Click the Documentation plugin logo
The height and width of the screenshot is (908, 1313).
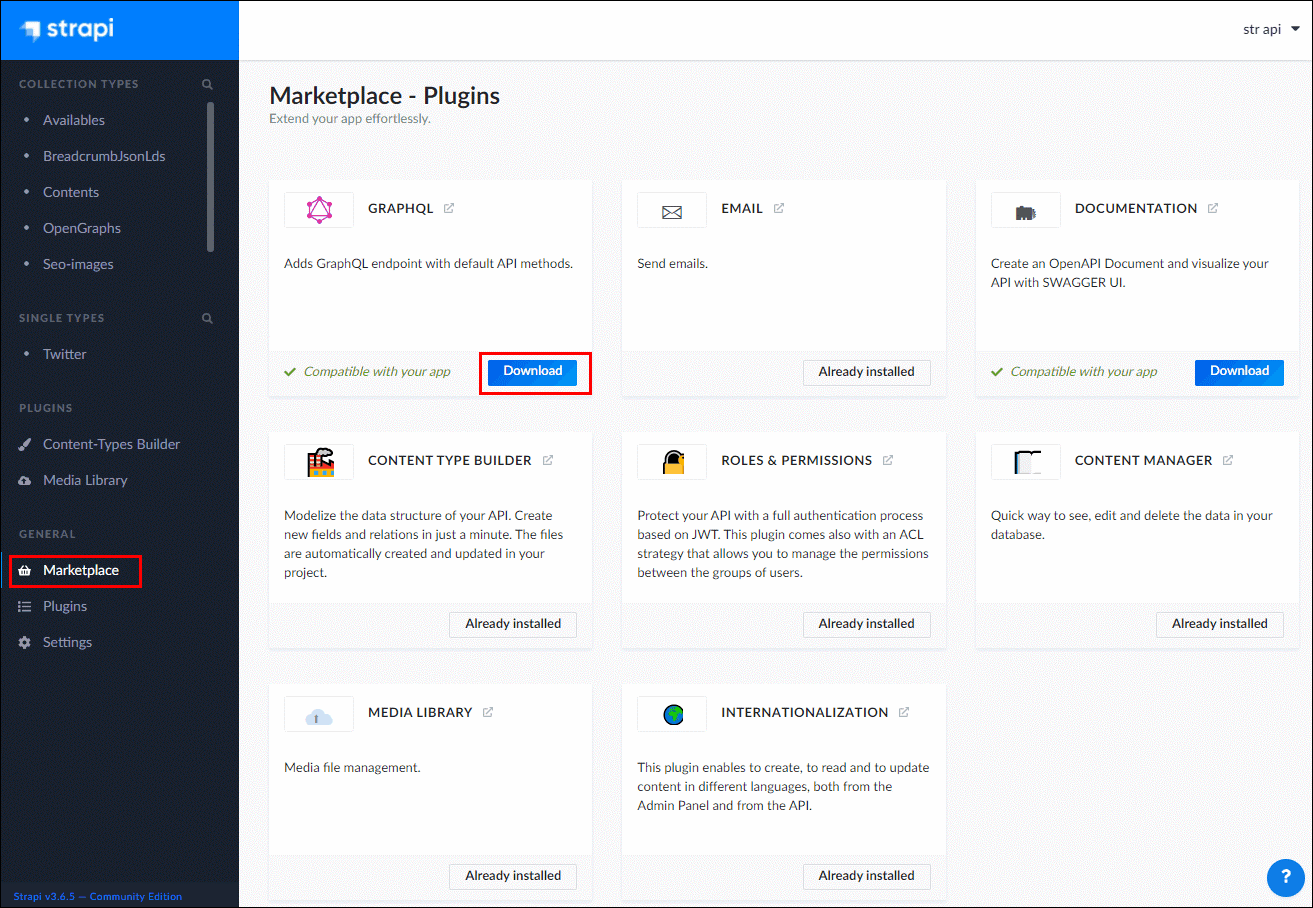1026,210
